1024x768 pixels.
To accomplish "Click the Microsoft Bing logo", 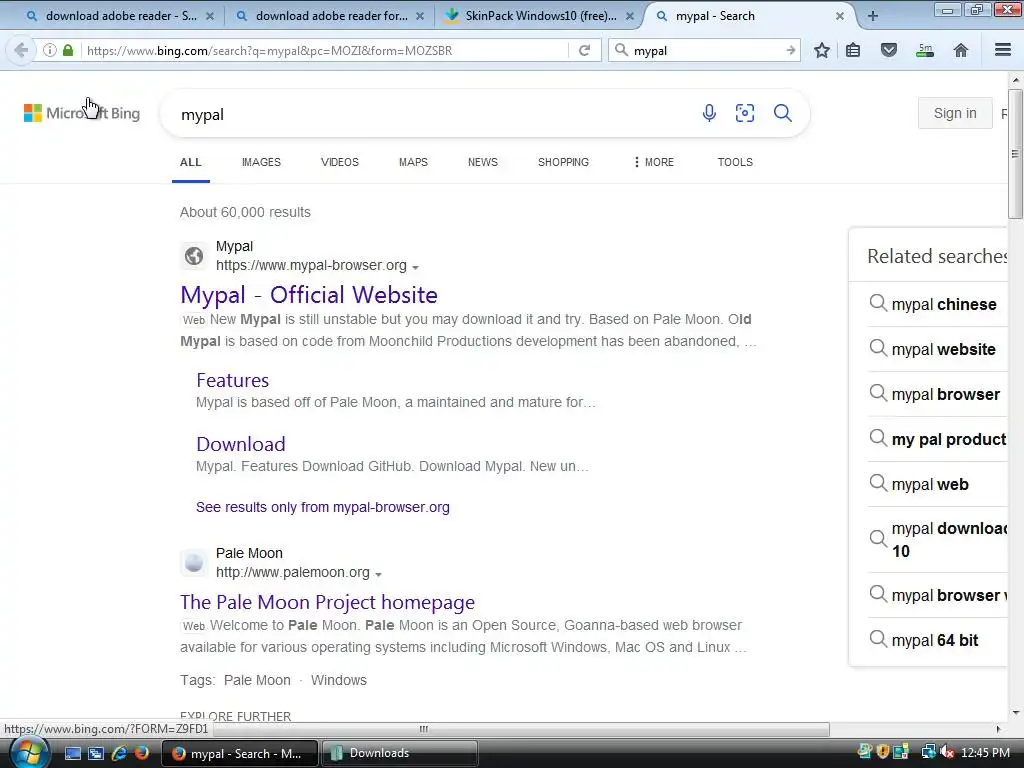I will coord(82,113).
